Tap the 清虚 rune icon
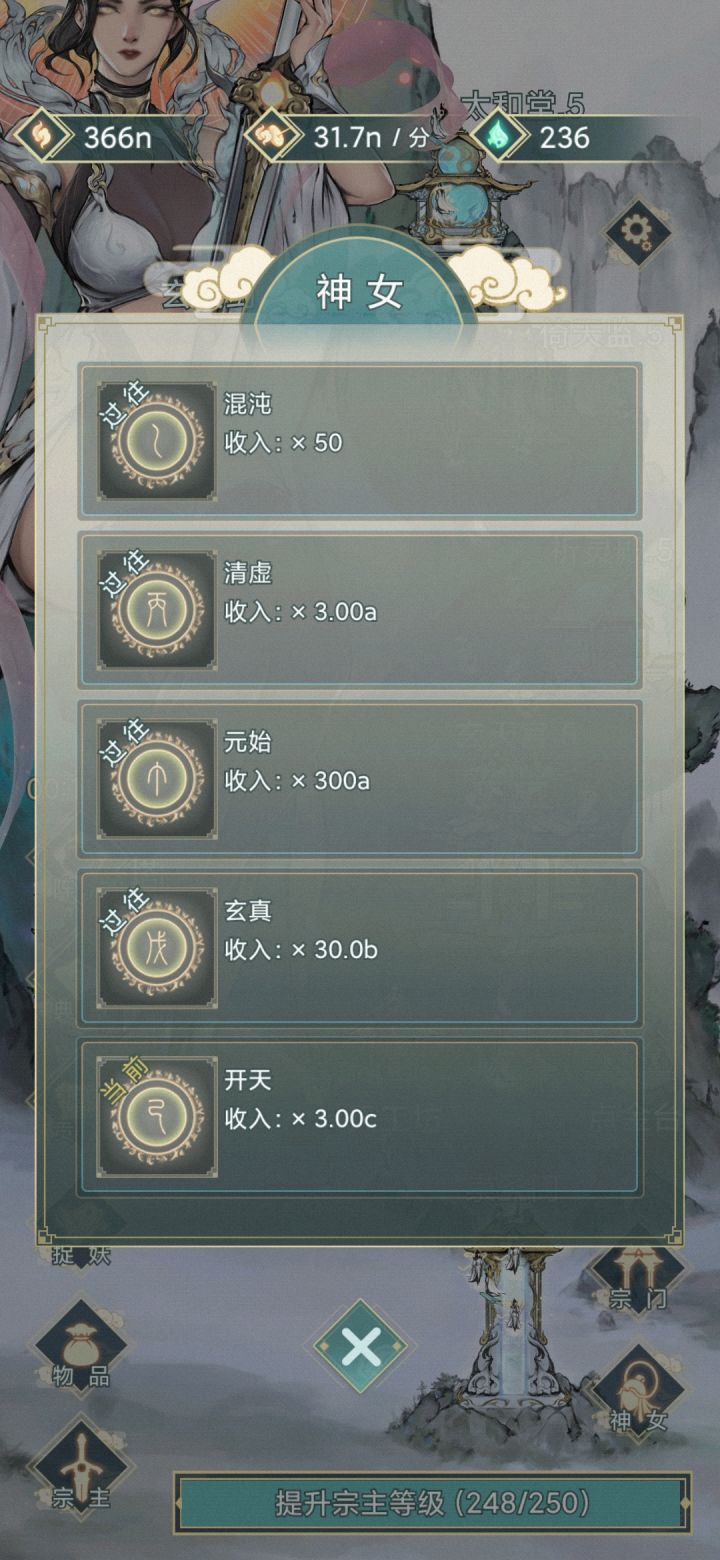The width and height of the screenshot is (720, 1560). (x=157, y=610)
